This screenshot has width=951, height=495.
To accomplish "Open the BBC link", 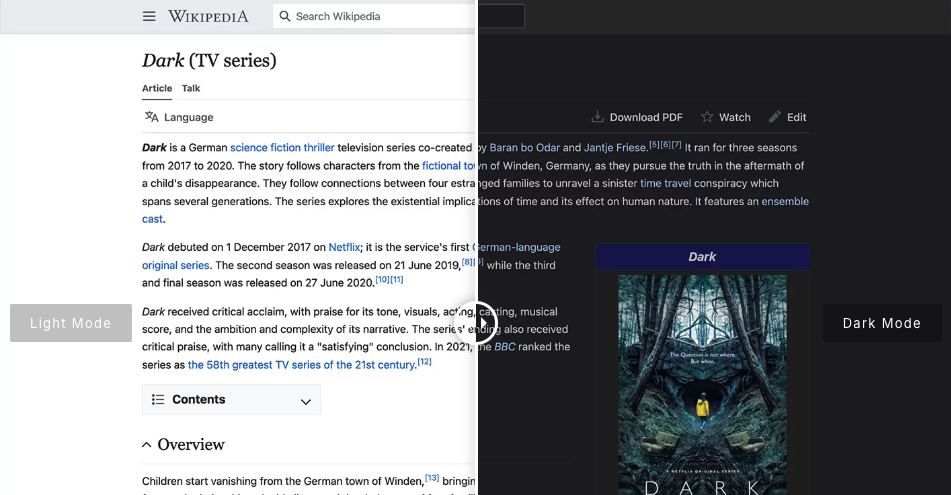I will [505, 346].
